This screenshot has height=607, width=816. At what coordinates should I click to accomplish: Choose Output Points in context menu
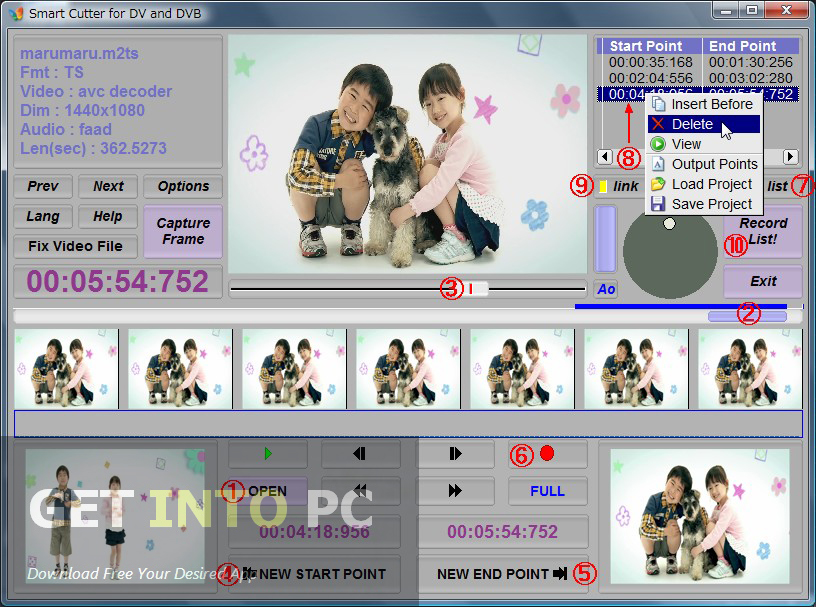704,164
